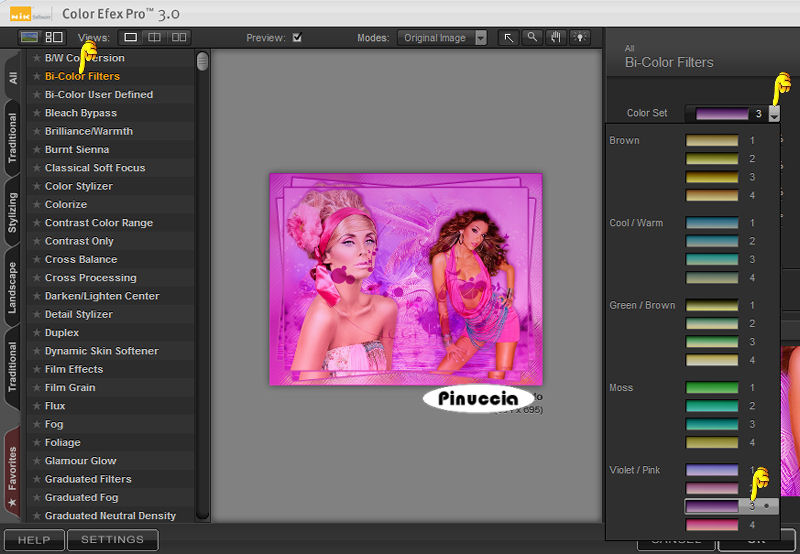The height and width of the screenshot is (554, 800).
Task: Select the Cross Processing filter
Action: (91, 278)
